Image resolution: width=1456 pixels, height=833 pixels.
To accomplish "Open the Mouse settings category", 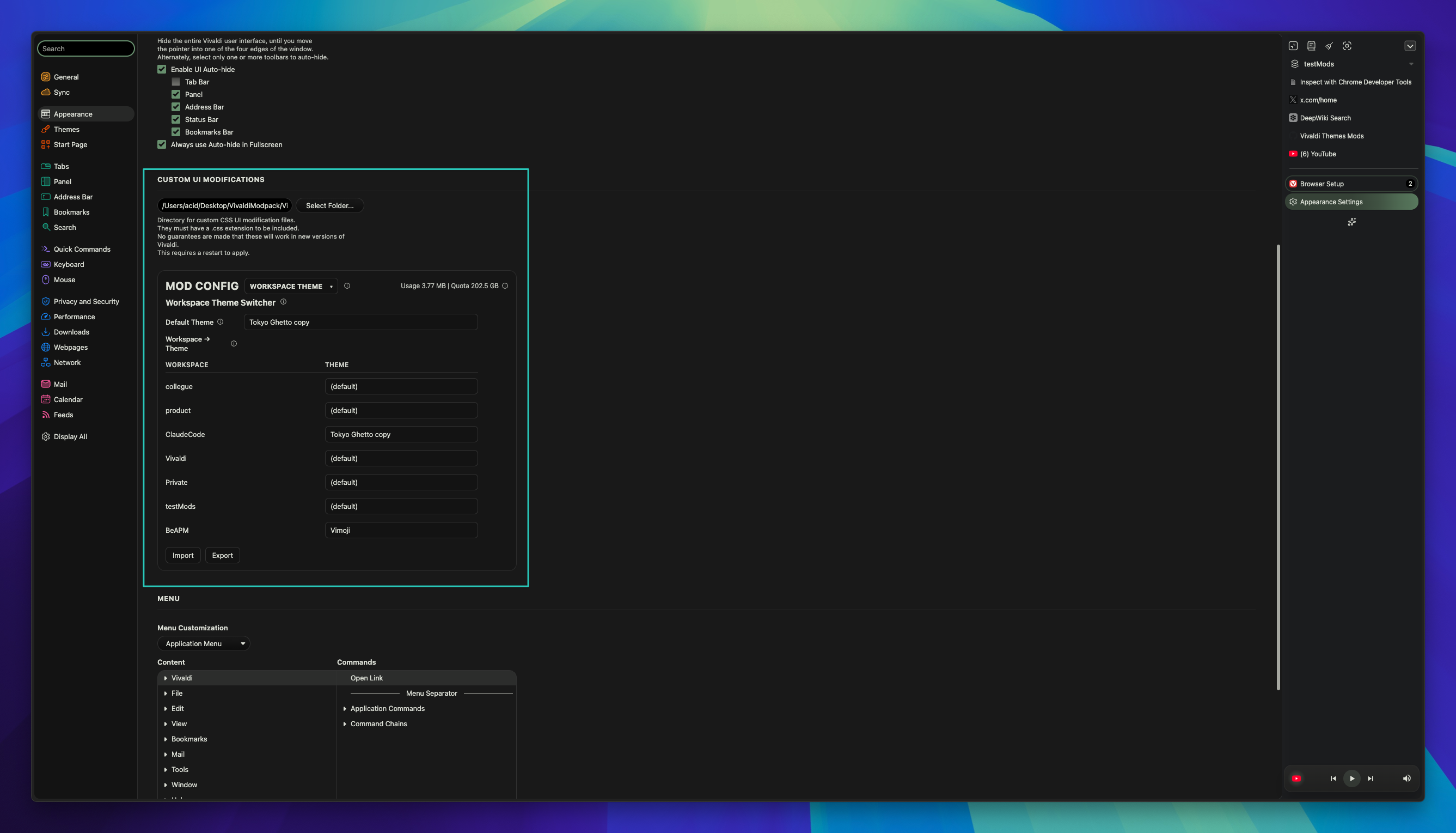I will (x=85, y=280).
